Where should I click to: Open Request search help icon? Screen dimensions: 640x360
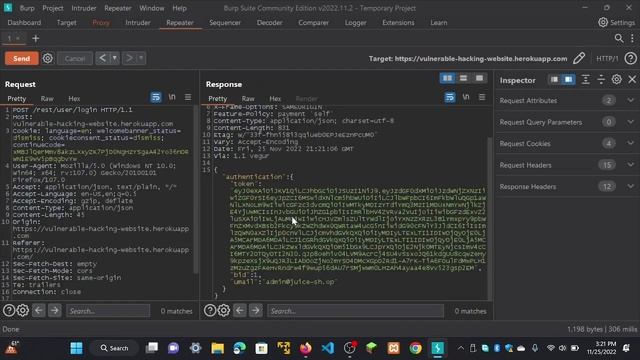(x=9, y=311)
